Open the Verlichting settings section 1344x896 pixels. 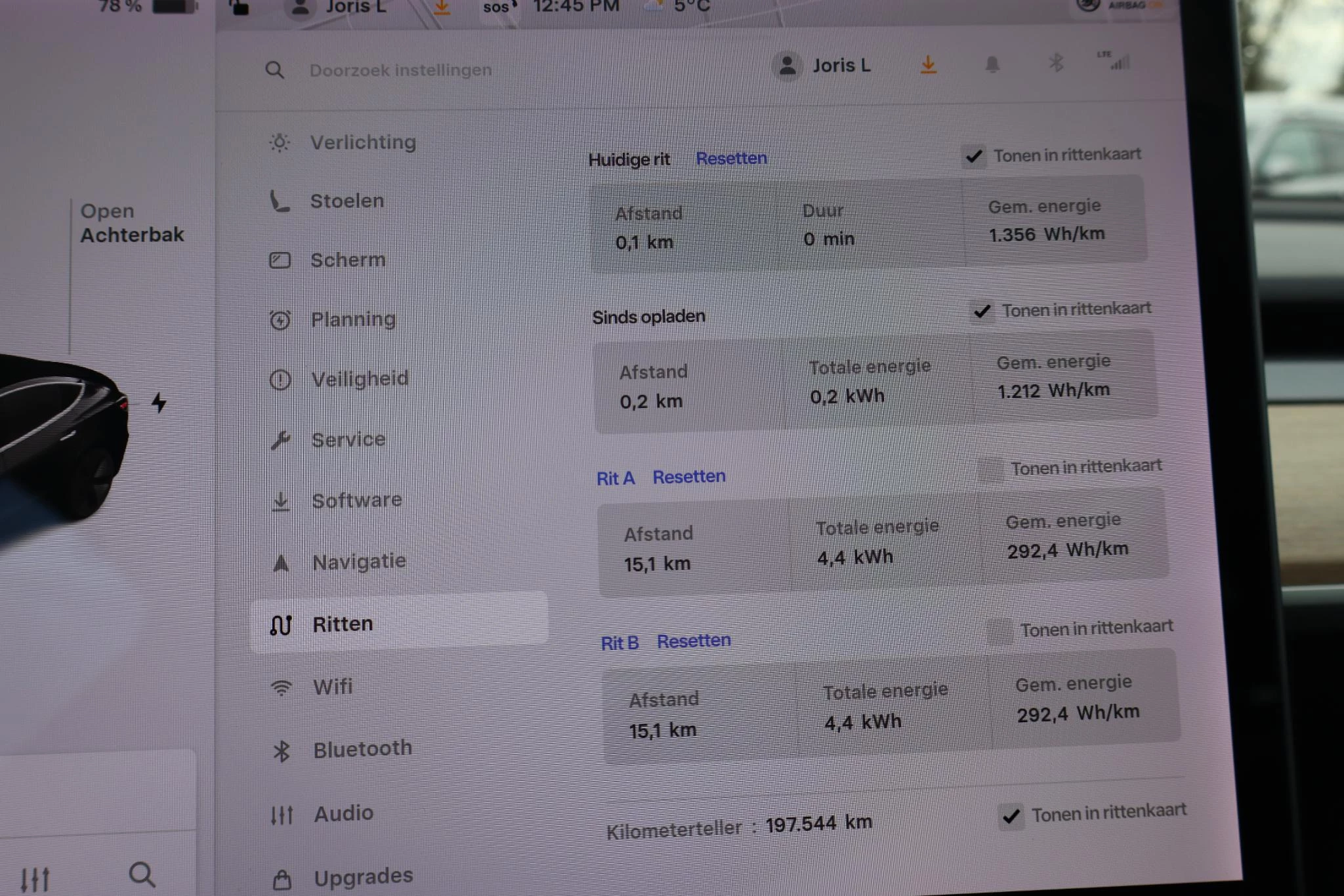coord(362,142)
